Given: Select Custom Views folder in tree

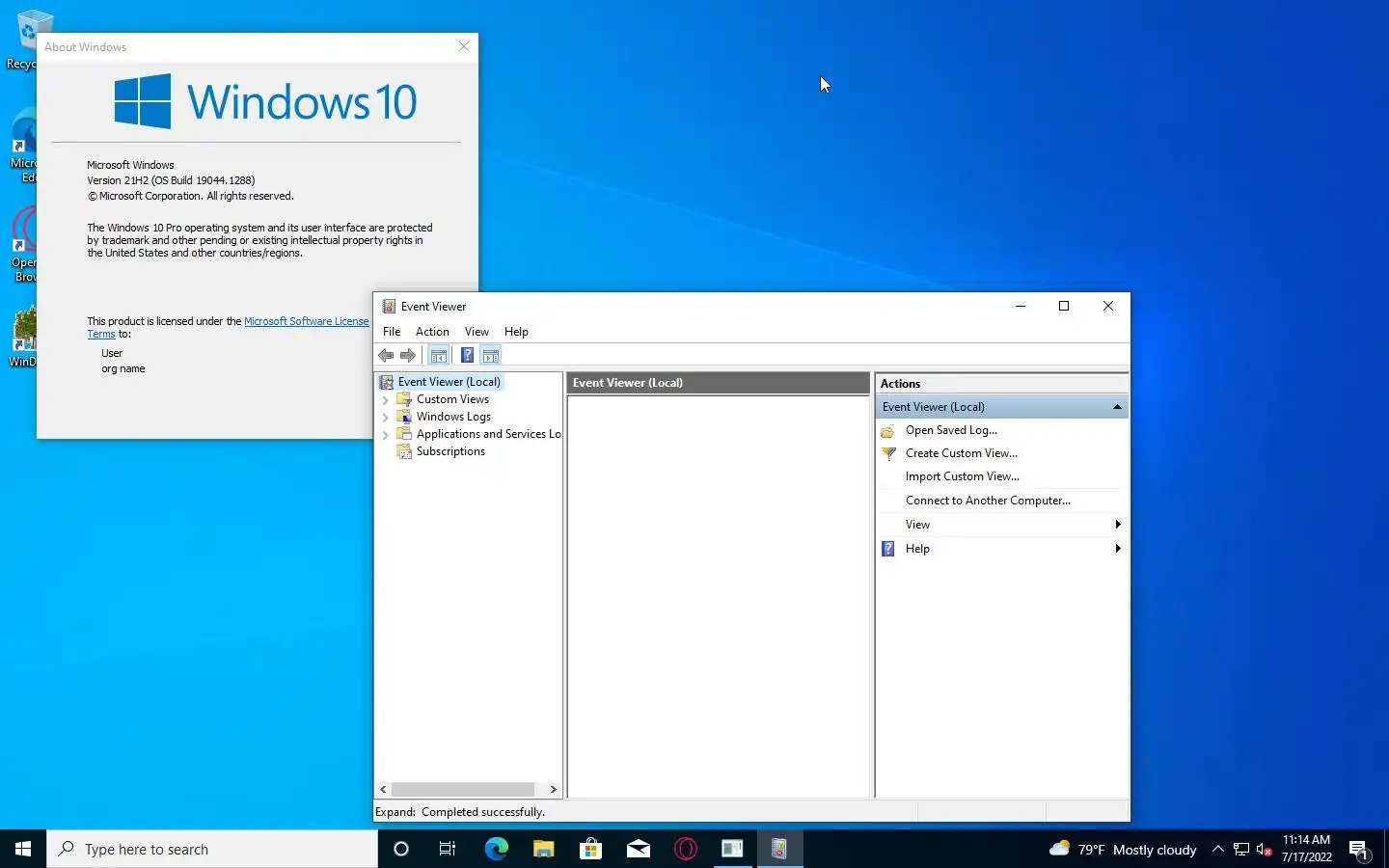Looking at the screenshot, I should [452, 399].
